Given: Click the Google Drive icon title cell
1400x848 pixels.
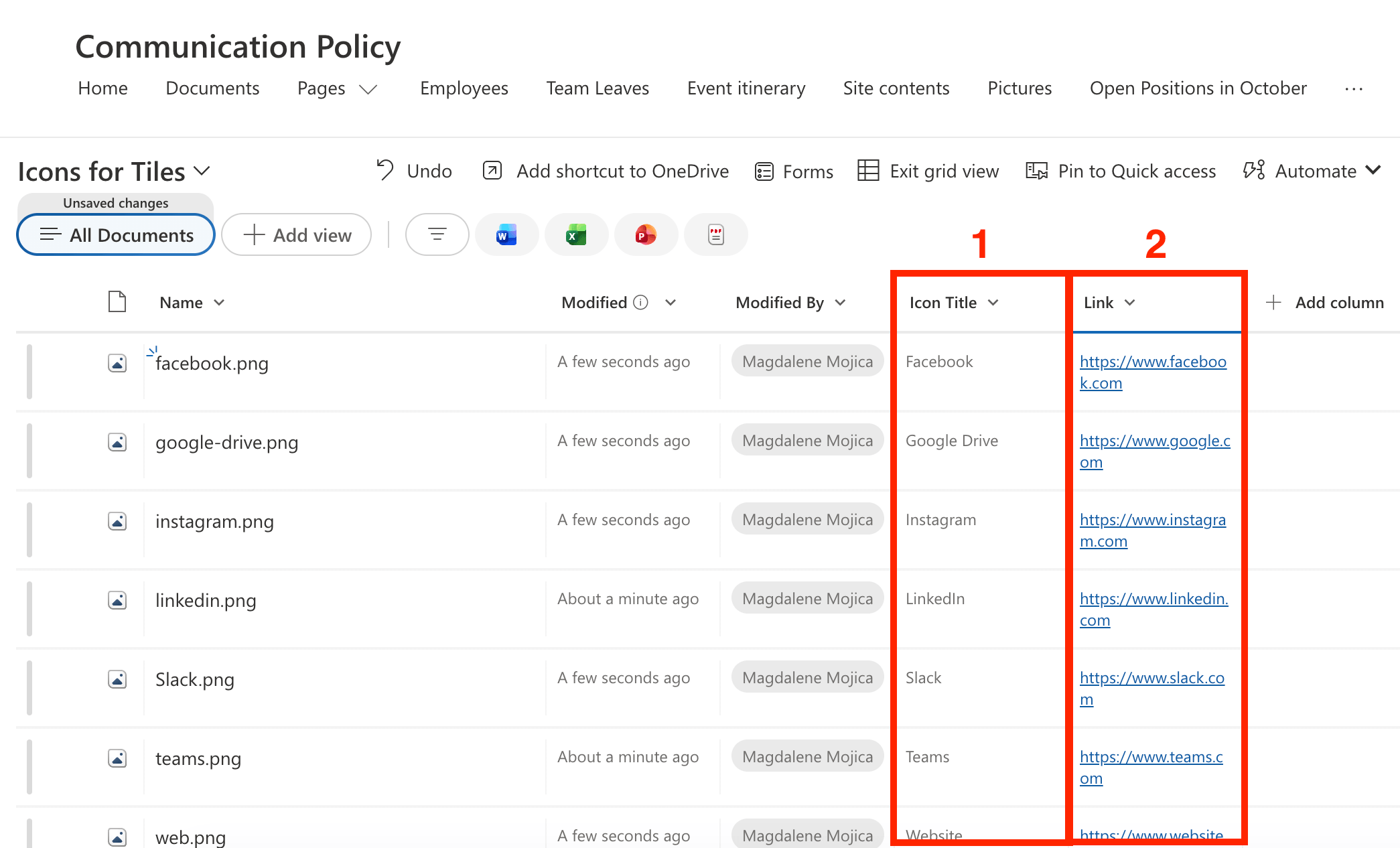Looking at the screenshot, I should click(952, 441).
